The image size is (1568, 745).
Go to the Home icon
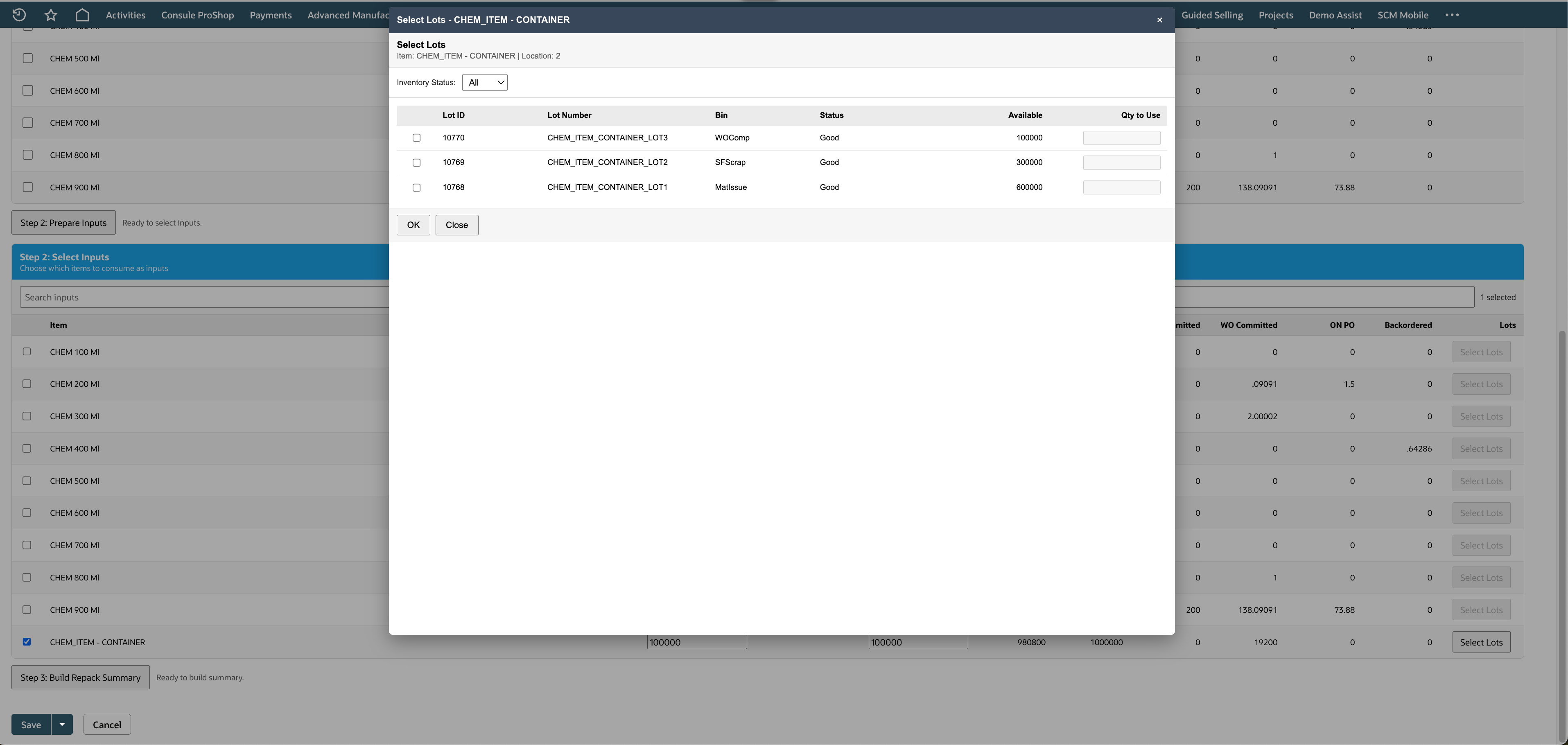click(82, 15)
